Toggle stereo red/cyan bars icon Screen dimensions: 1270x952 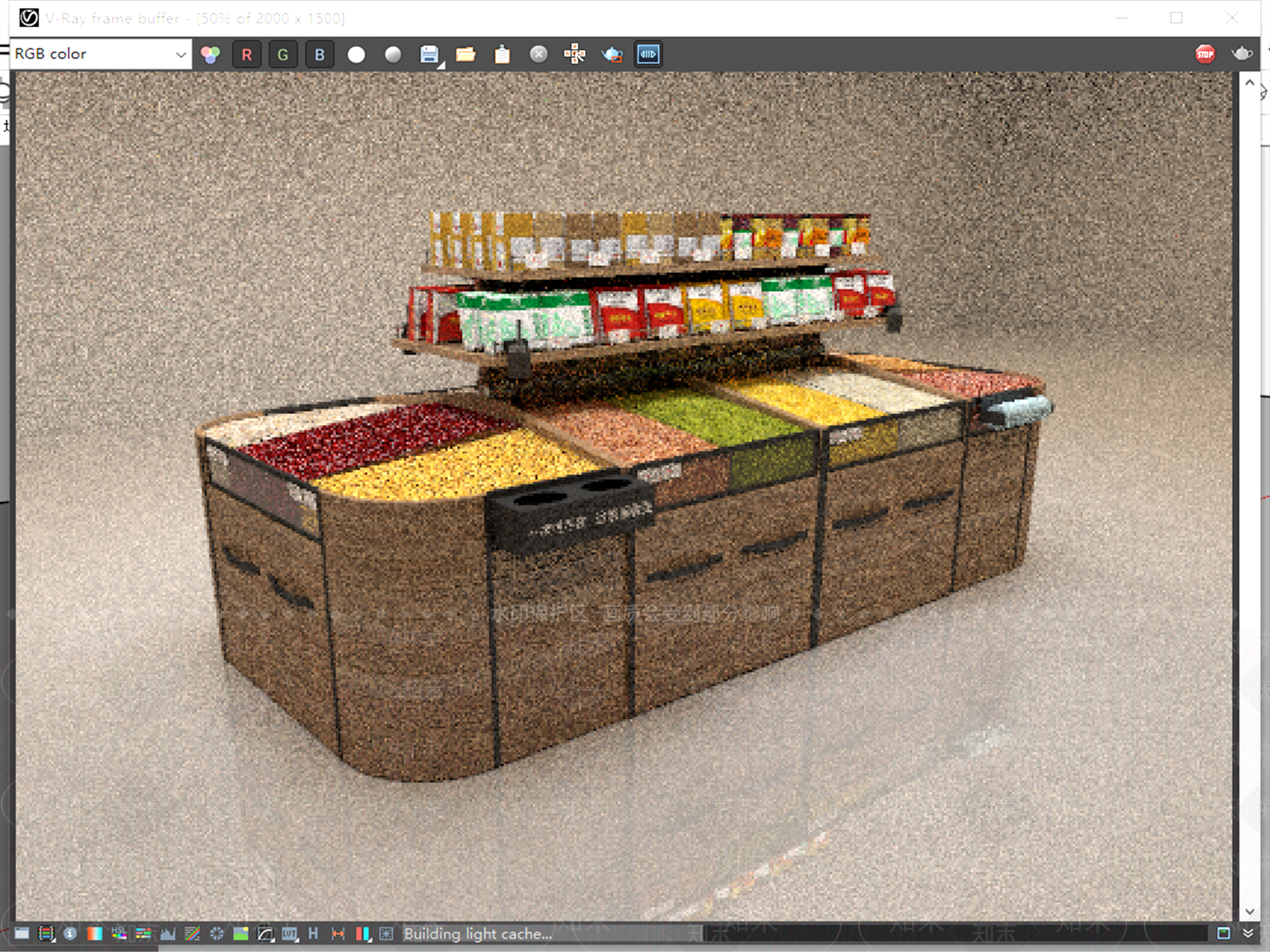(x=363, y=934)
